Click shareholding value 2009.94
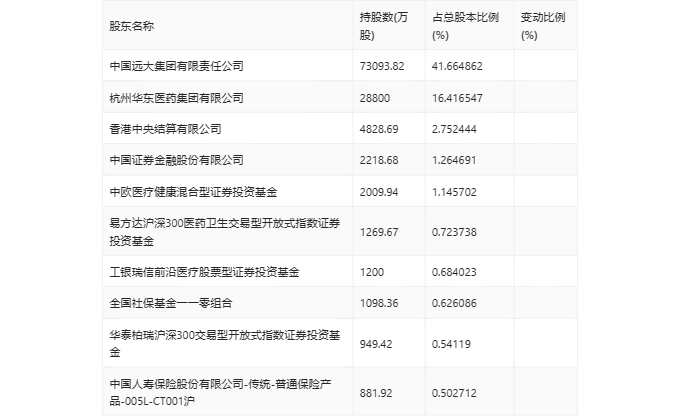Screen dimensions: 680x416 (x=379, y=192)
